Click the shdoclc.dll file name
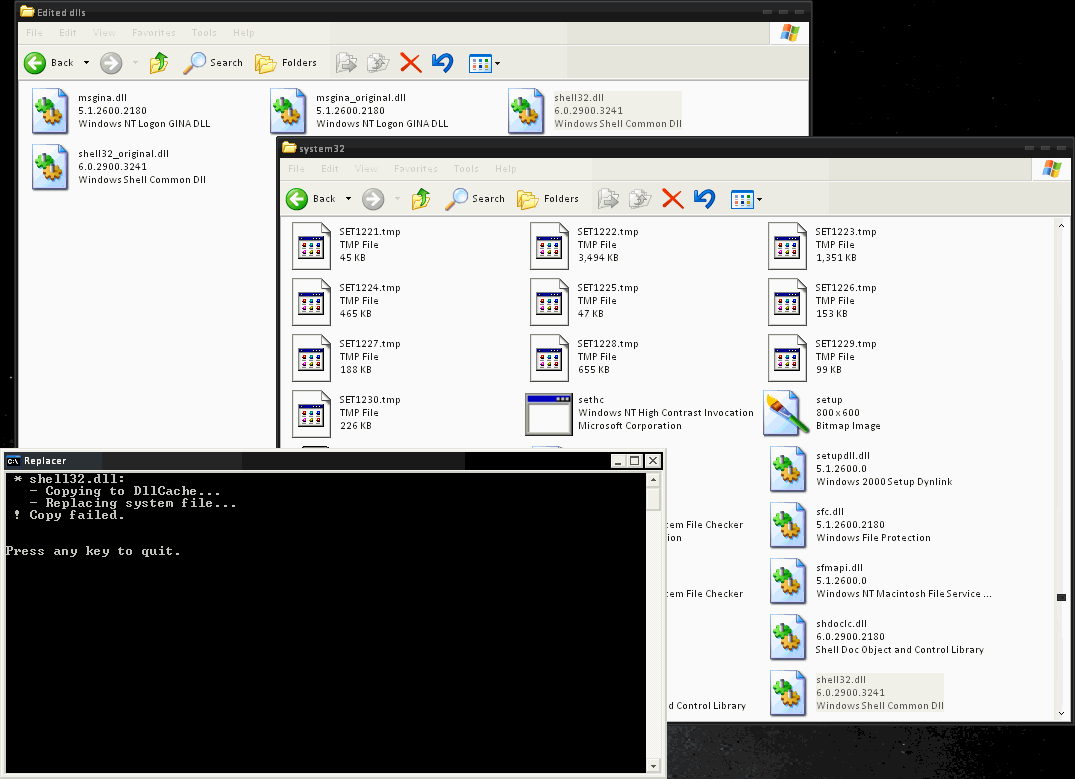The height and width of the screenshot is (779, 1075). pyautogui.click(x=841, y=624)
